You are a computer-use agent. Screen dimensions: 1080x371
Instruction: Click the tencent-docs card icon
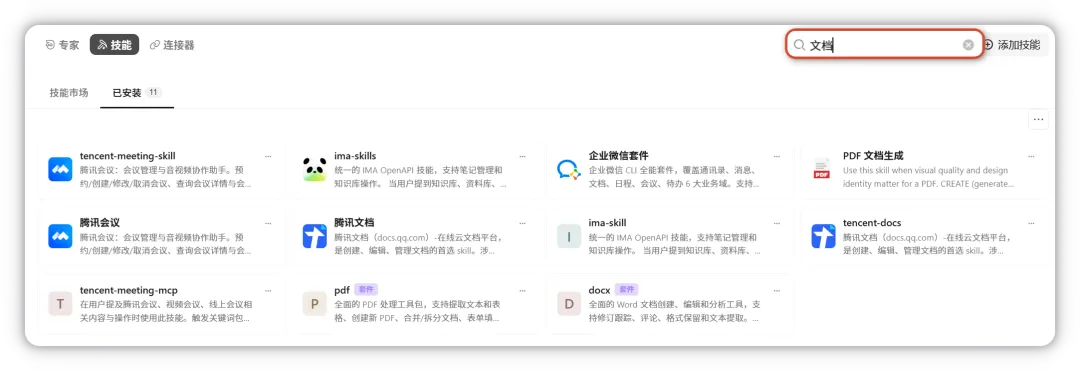coord(823,236)
